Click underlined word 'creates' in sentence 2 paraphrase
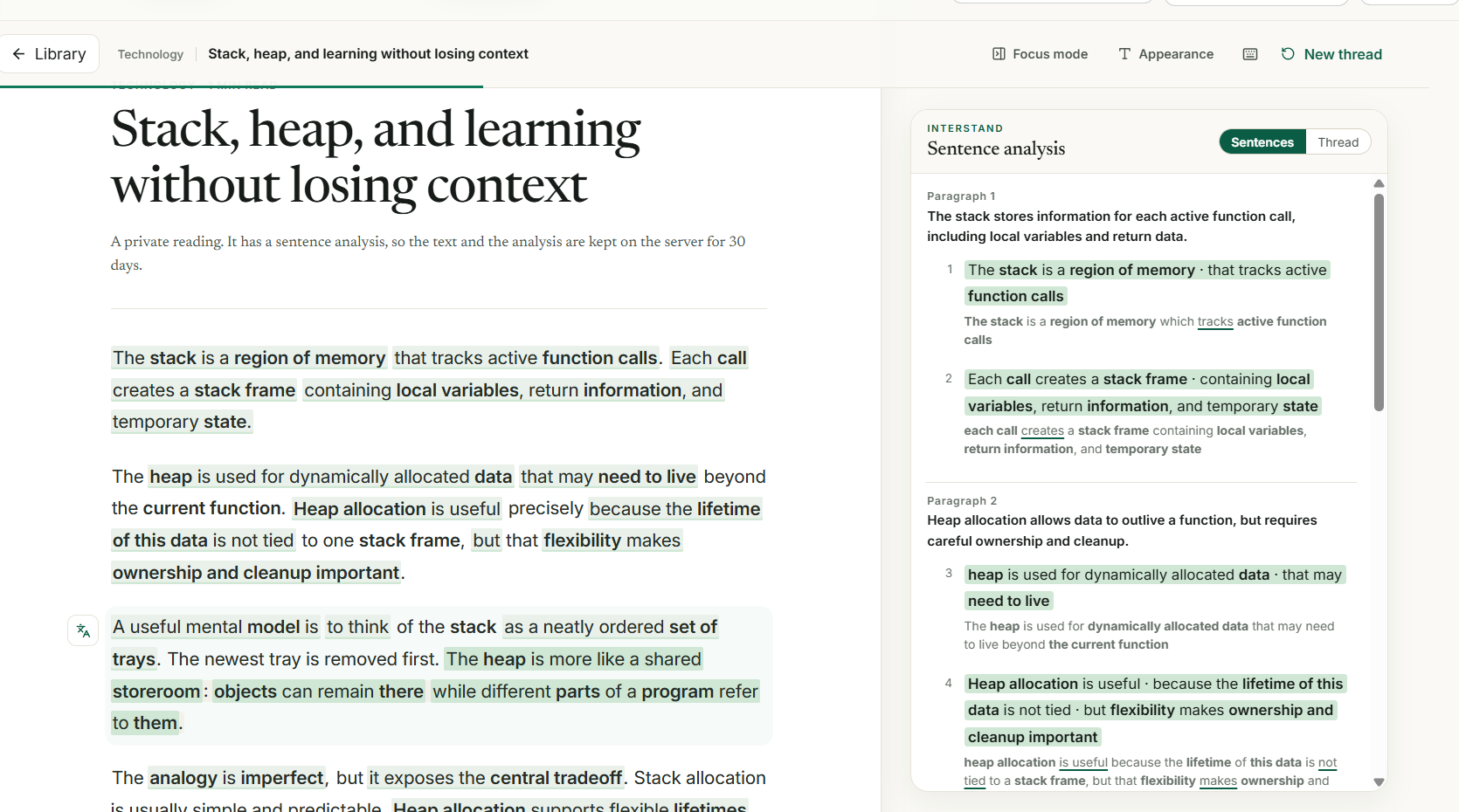Screen dimensions: 1459x812 tap(1042, 430)
